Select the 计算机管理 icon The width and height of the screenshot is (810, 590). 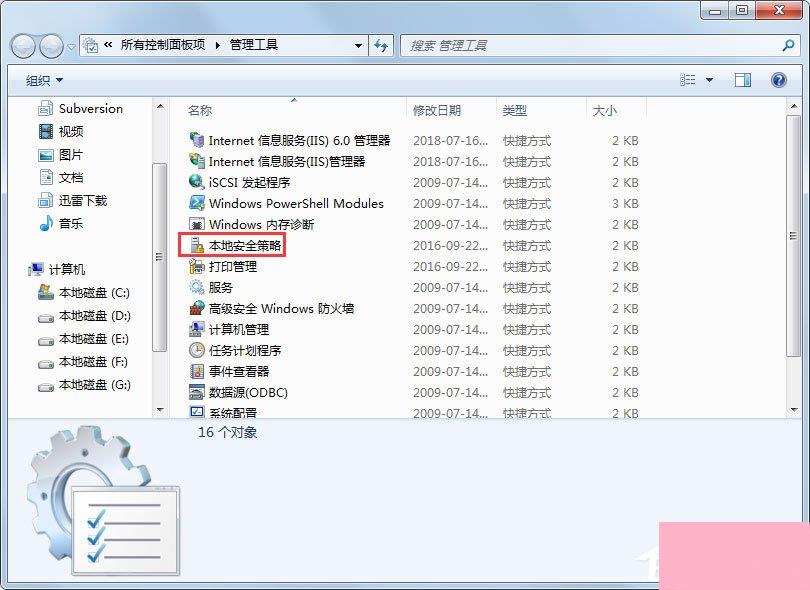point(196,329)
